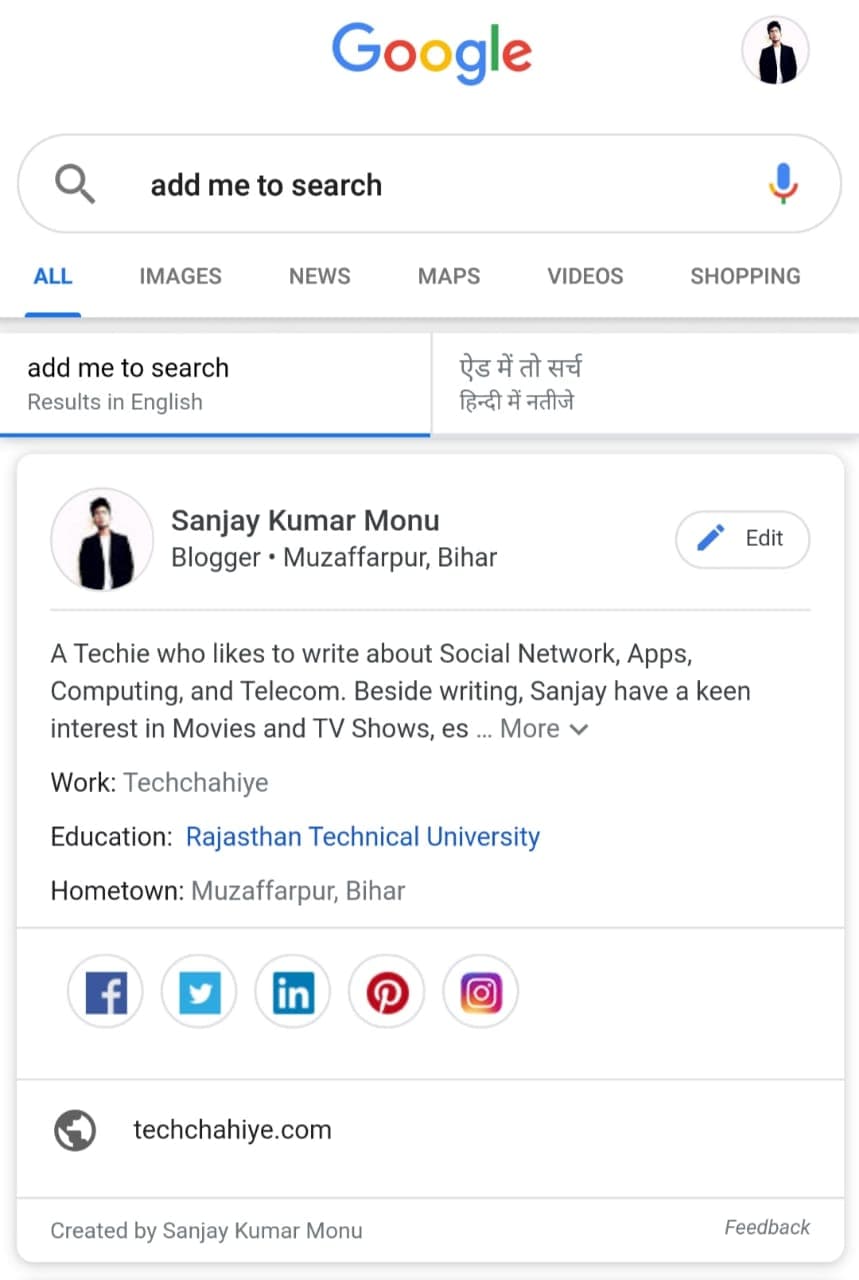This screenshot has width=859, height=1280.
Task: Select the Videos tab
Action: 585,276
